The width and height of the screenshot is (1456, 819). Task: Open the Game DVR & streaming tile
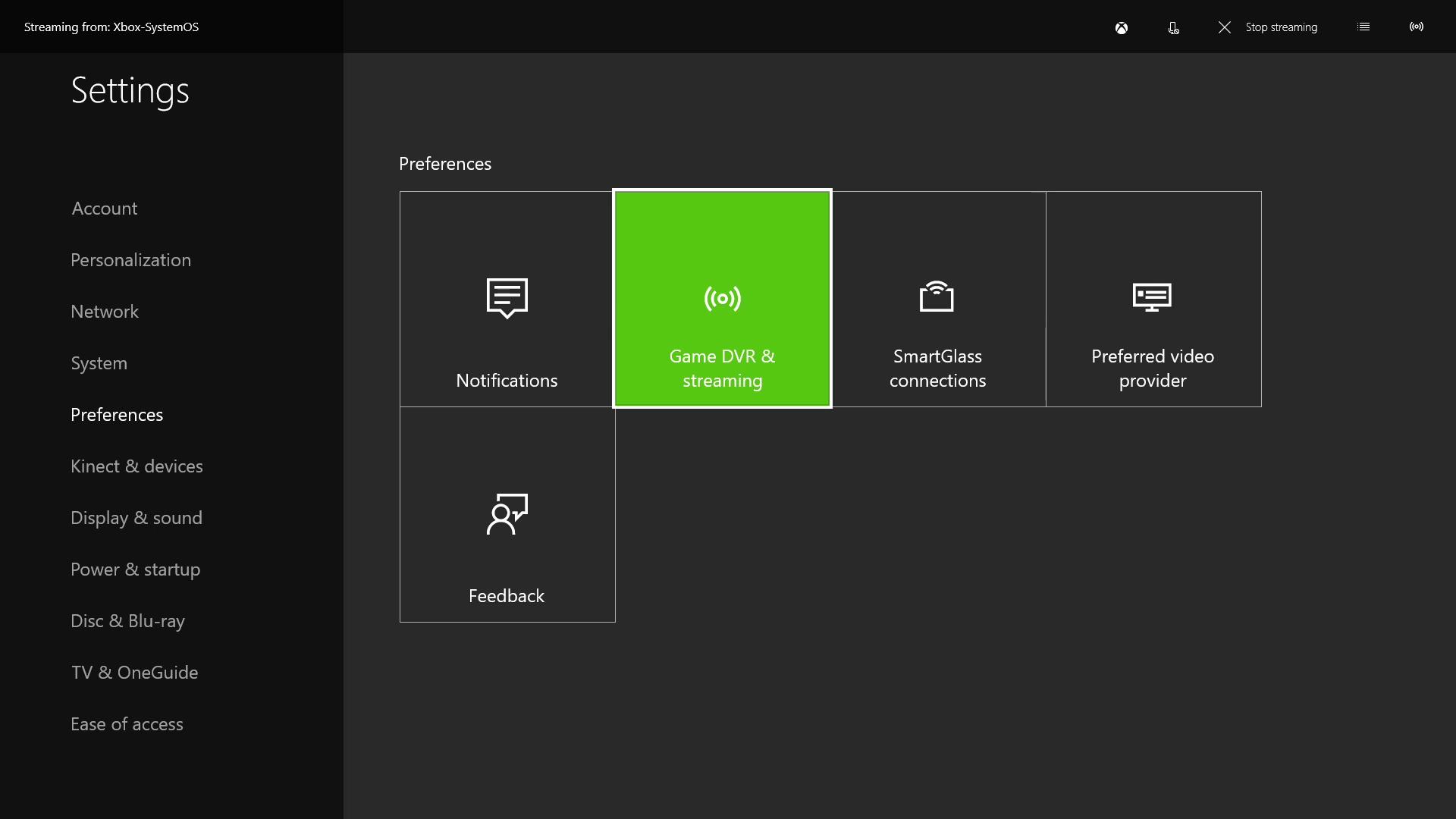coord(722,299)
